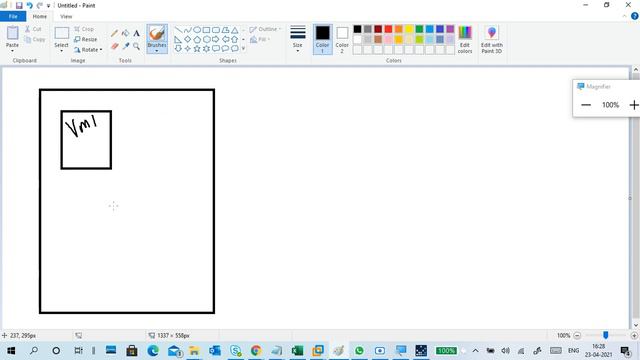Open Microsoft Edge from taskbar
The height and width of the screenshot is (360, 640).
click(x=153, y=351)
